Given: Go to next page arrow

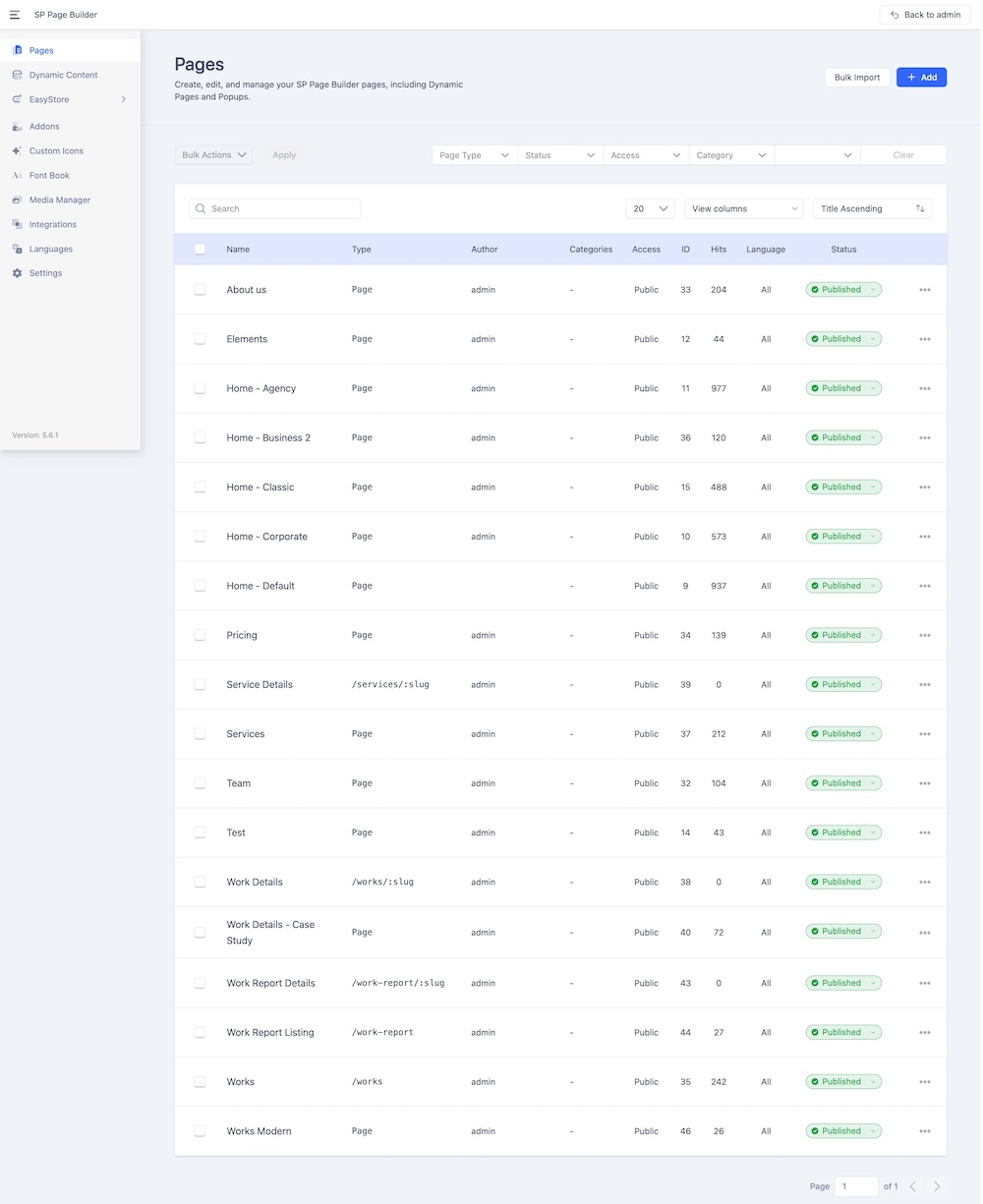Looking at the screenshot, I should [937, 1186].
